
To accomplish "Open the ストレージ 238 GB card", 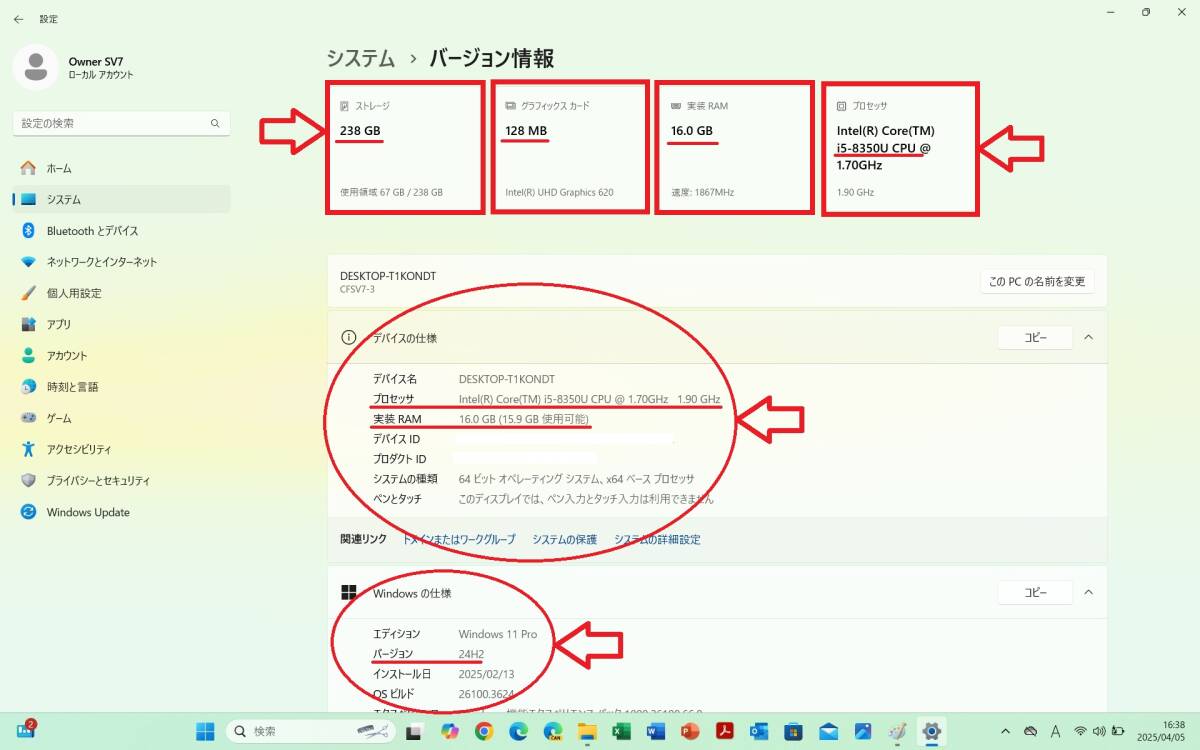I will [x=405, y=147].
